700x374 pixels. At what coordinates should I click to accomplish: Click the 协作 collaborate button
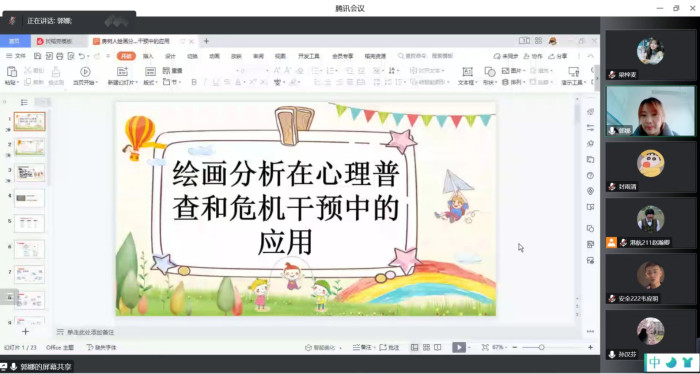pos(532,56)
